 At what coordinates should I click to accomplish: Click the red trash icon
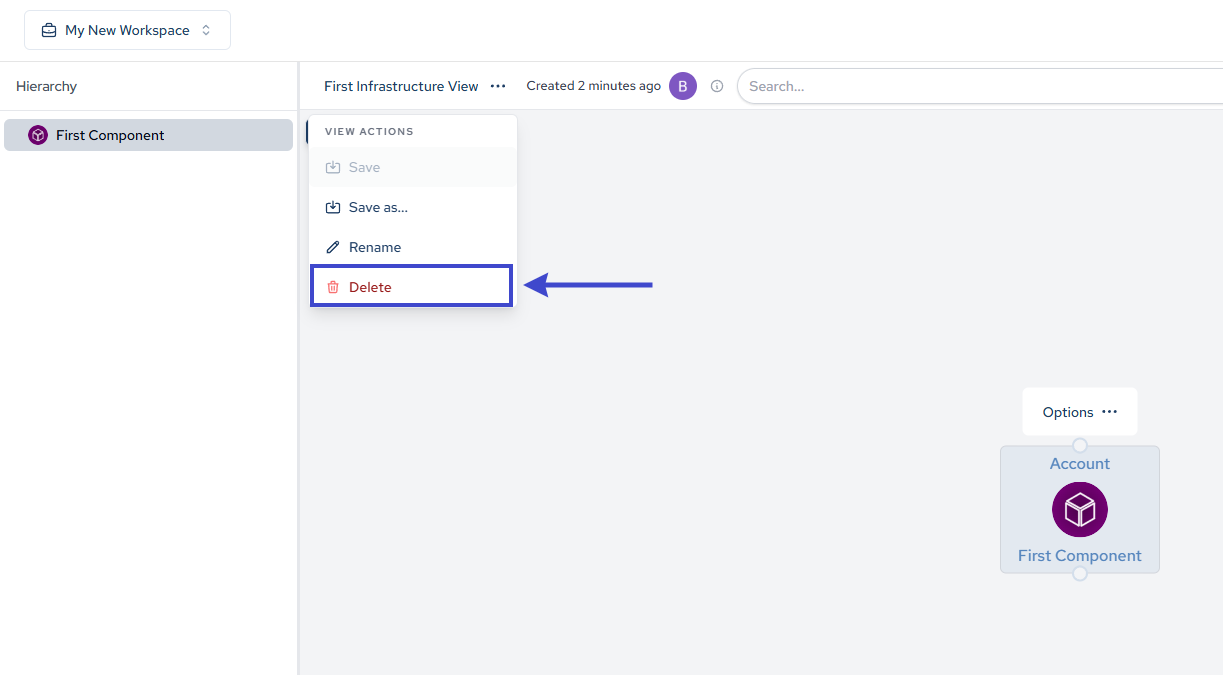point(333,287)
